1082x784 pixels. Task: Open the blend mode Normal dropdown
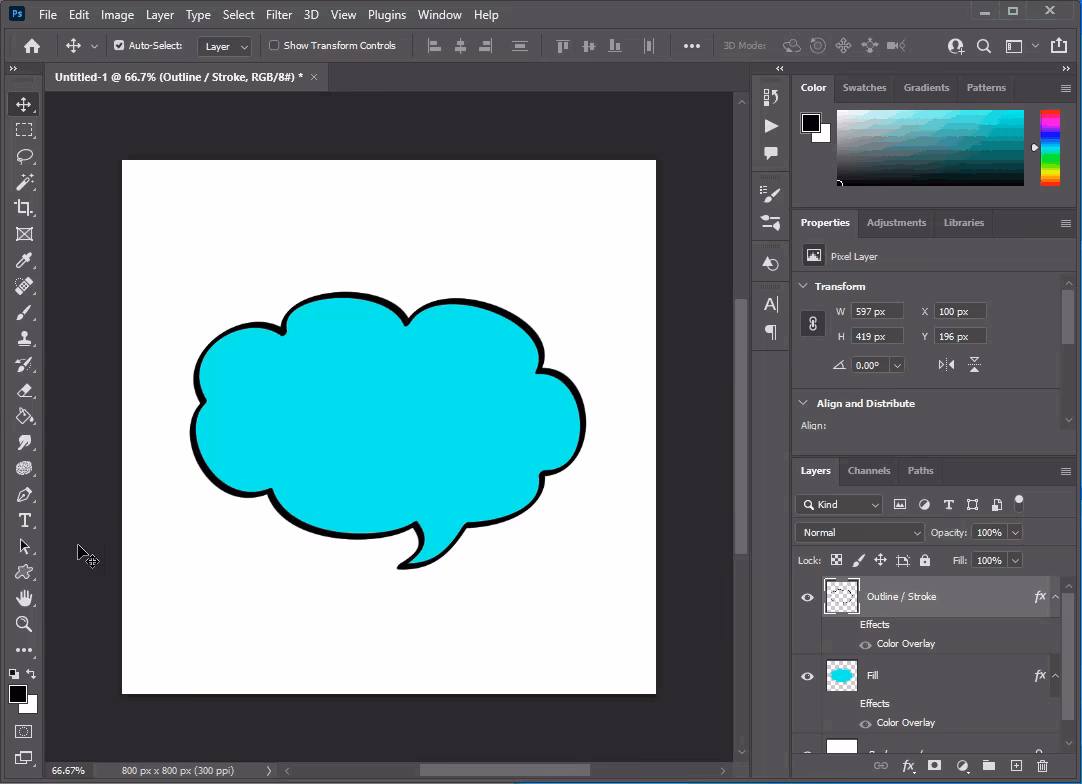pyautogui.click(x=860, y=533)
